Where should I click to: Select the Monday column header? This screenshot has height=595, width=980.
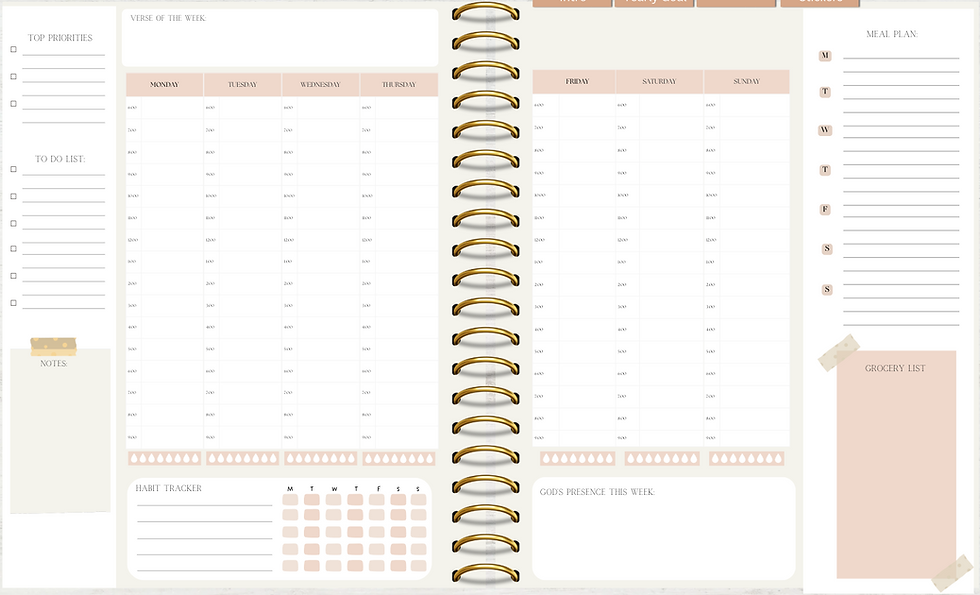pos(164,84)
